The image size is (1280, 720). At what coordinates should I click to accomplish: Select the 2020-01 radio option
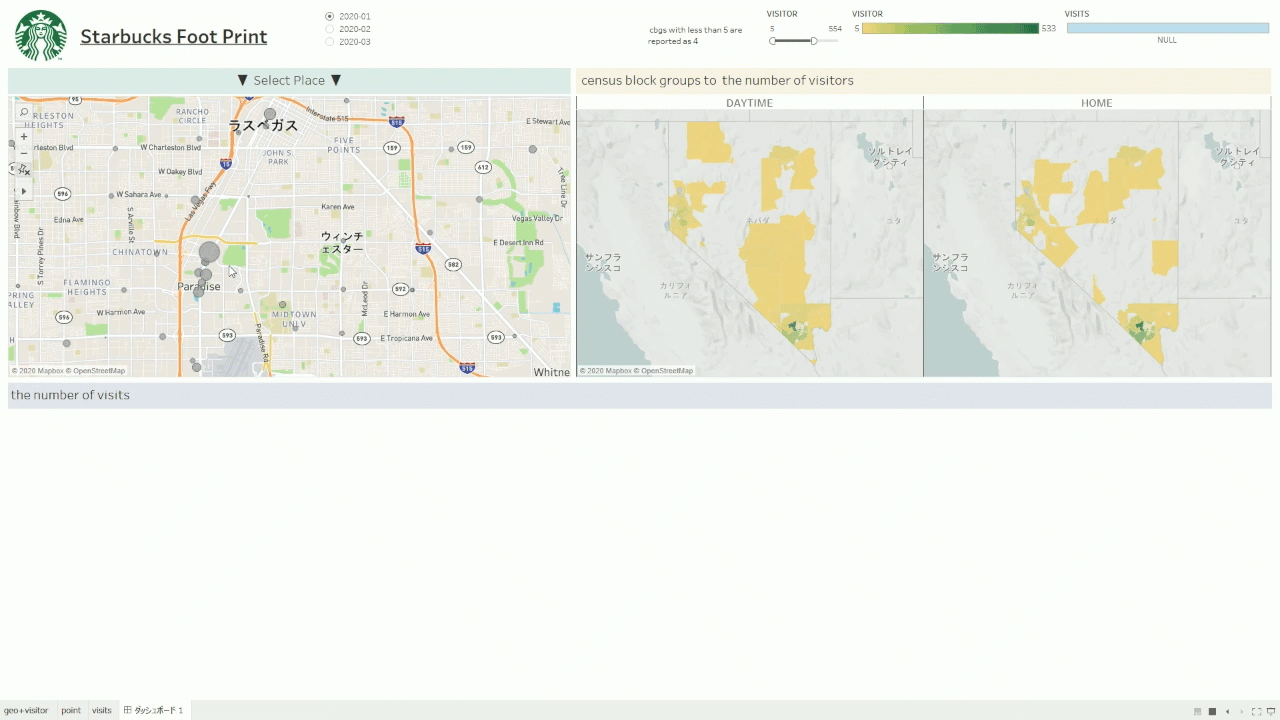pos(330,17)
